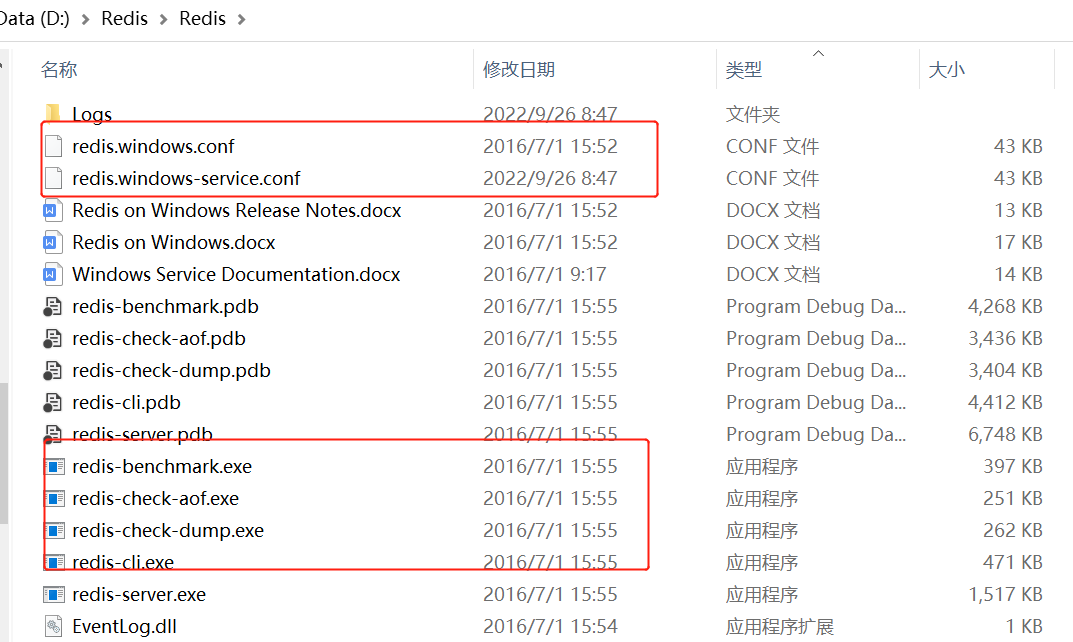Click the 2022/9/26 8:47 date of redis.windows-service.conf

point(550,178)
